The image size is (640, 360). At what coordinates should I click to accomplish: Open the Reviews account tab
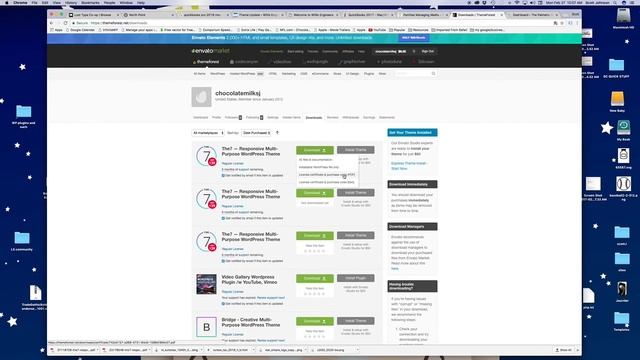(x=333, y=118)
